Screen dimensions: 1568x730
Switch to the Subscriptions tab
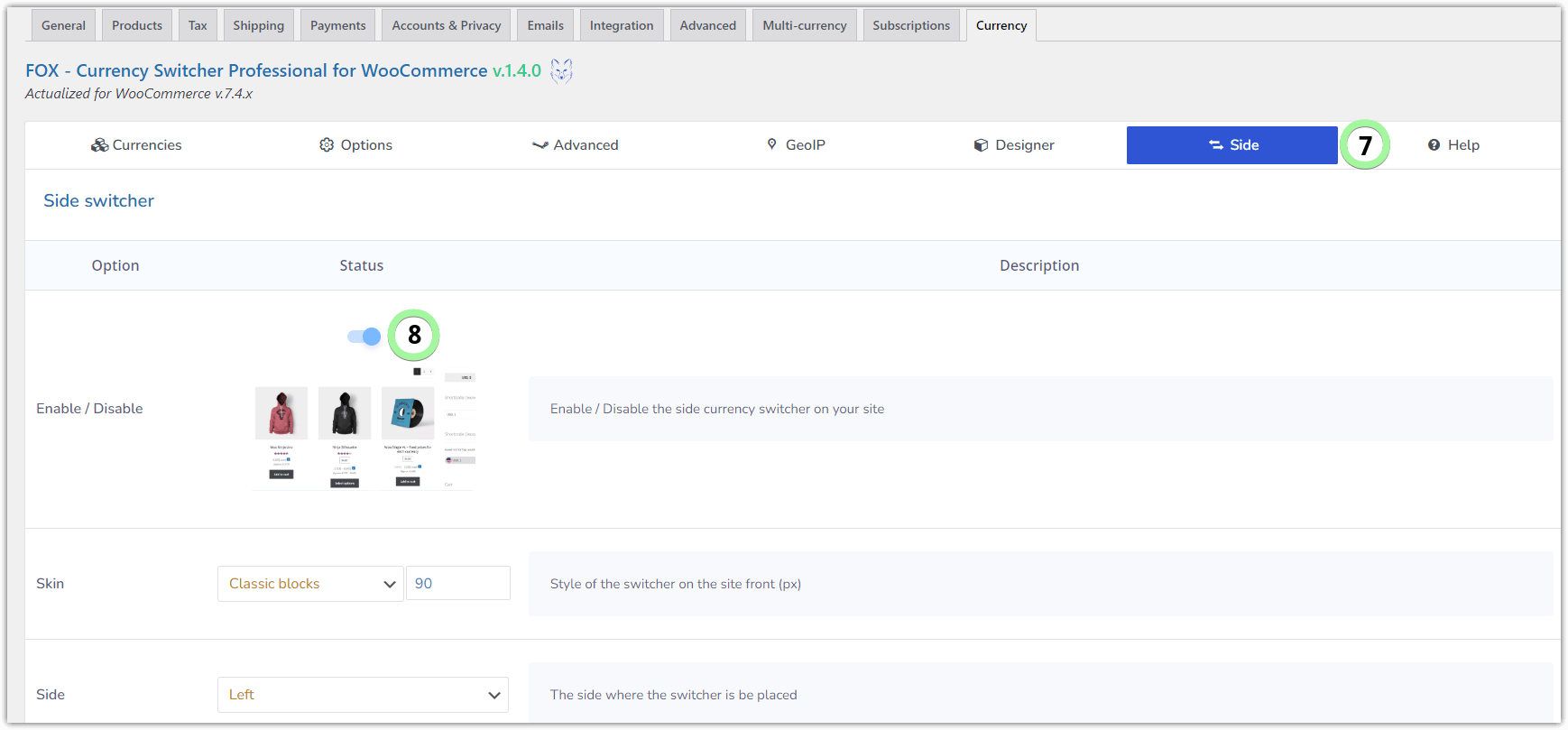click(x=911, y=25)
